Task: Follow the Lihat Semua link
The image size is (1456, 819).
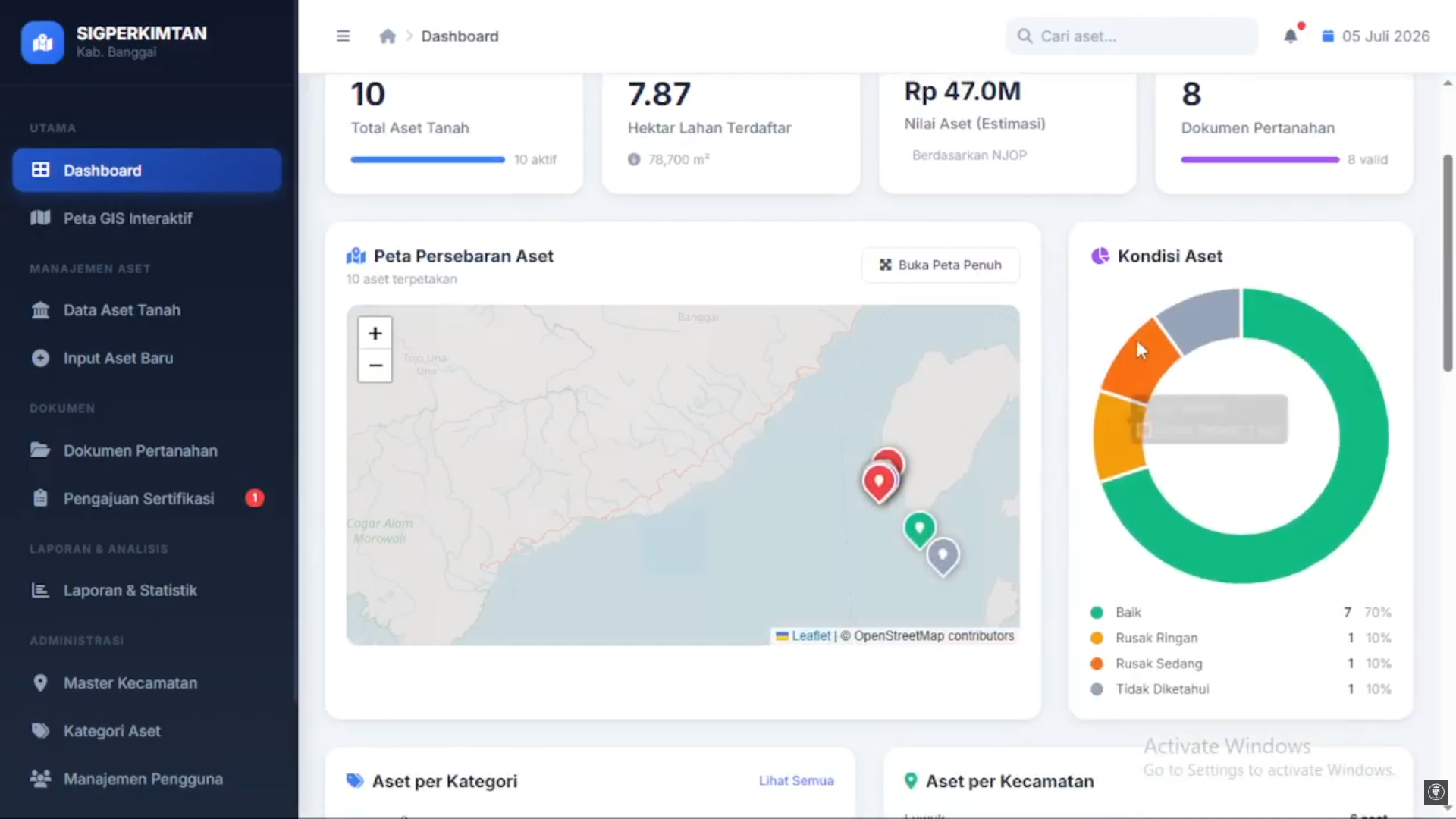Action: tap(796, 780)
